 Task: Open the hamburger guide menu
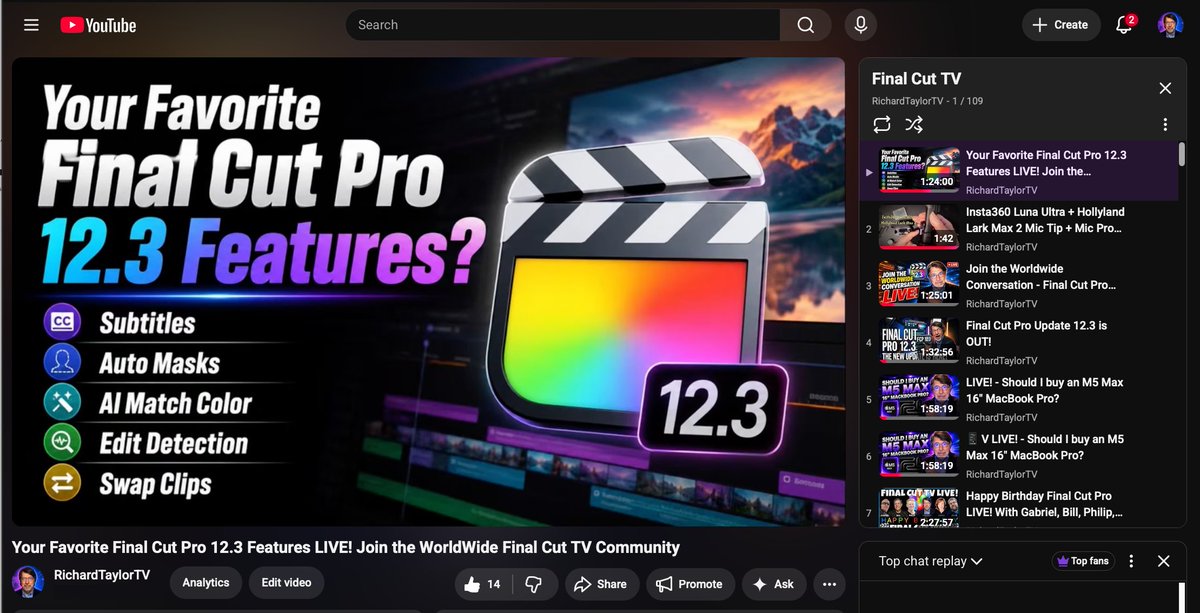31,25
